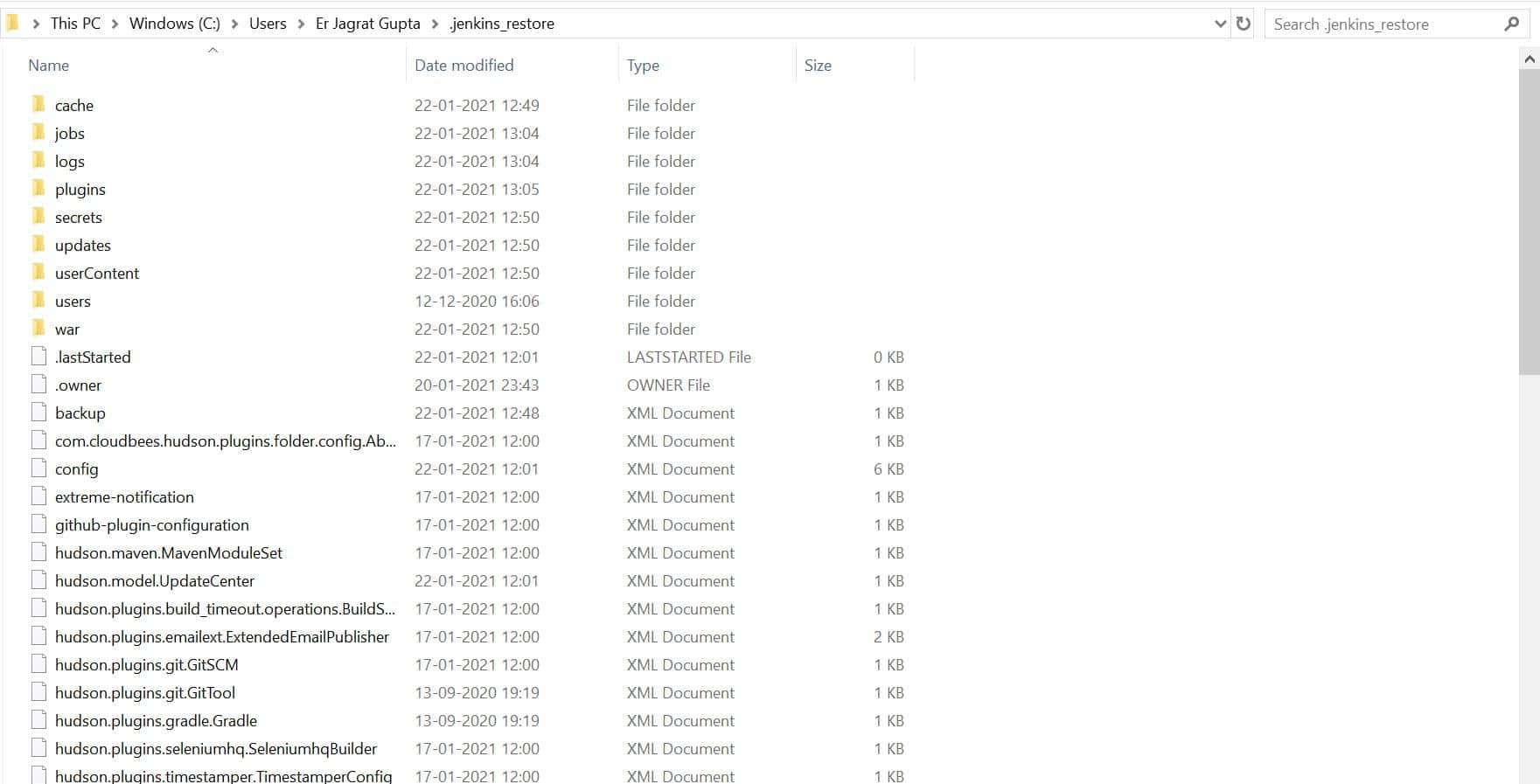Click the scrollbar up arrow

1530,59
